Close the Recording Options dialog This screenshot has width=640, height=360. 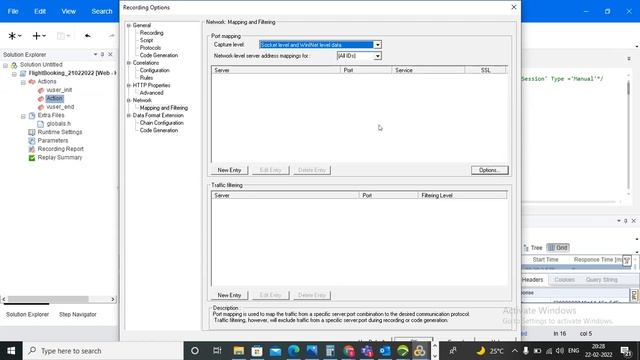point(513,7)
